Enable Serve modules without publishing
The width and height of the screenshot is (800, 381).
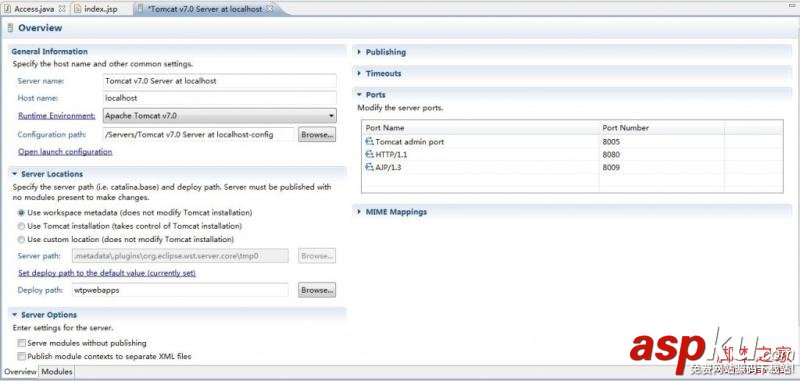pyautogui.click(x=21, y=343)
